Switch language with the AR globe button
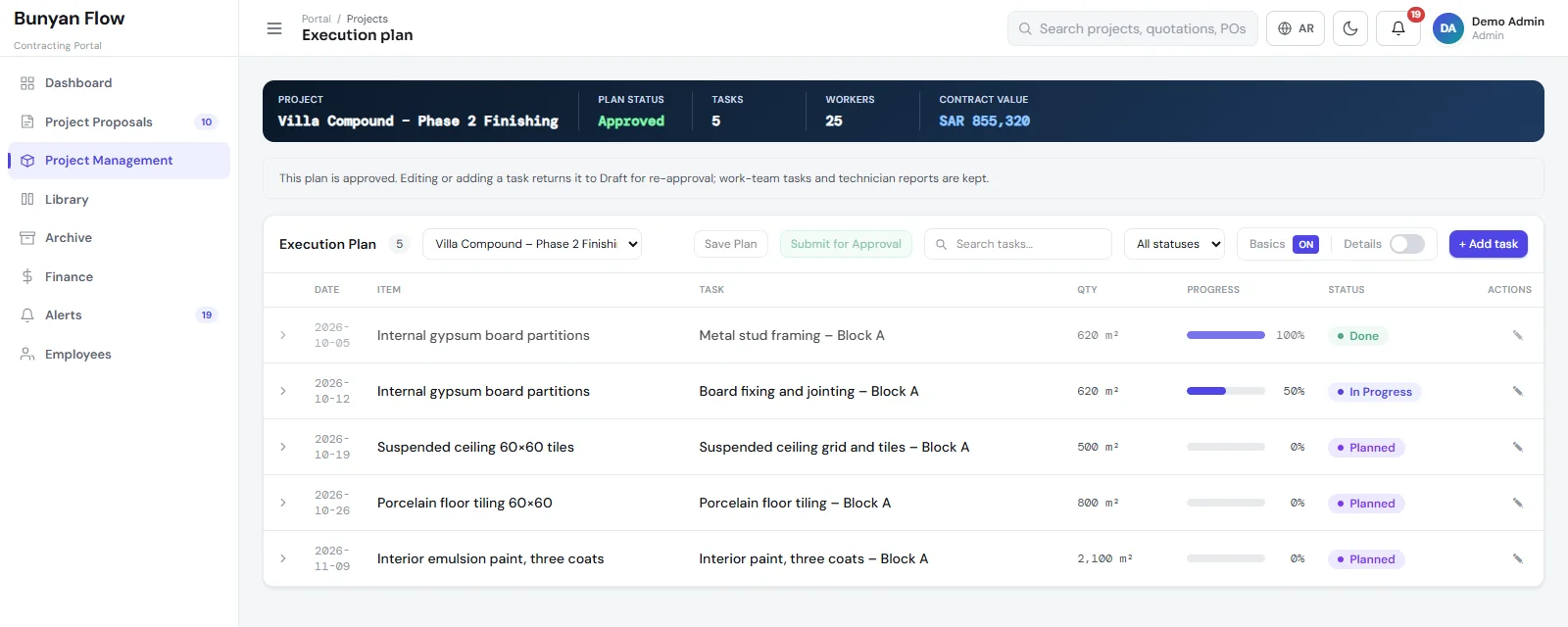 (x=1296, y=28)
